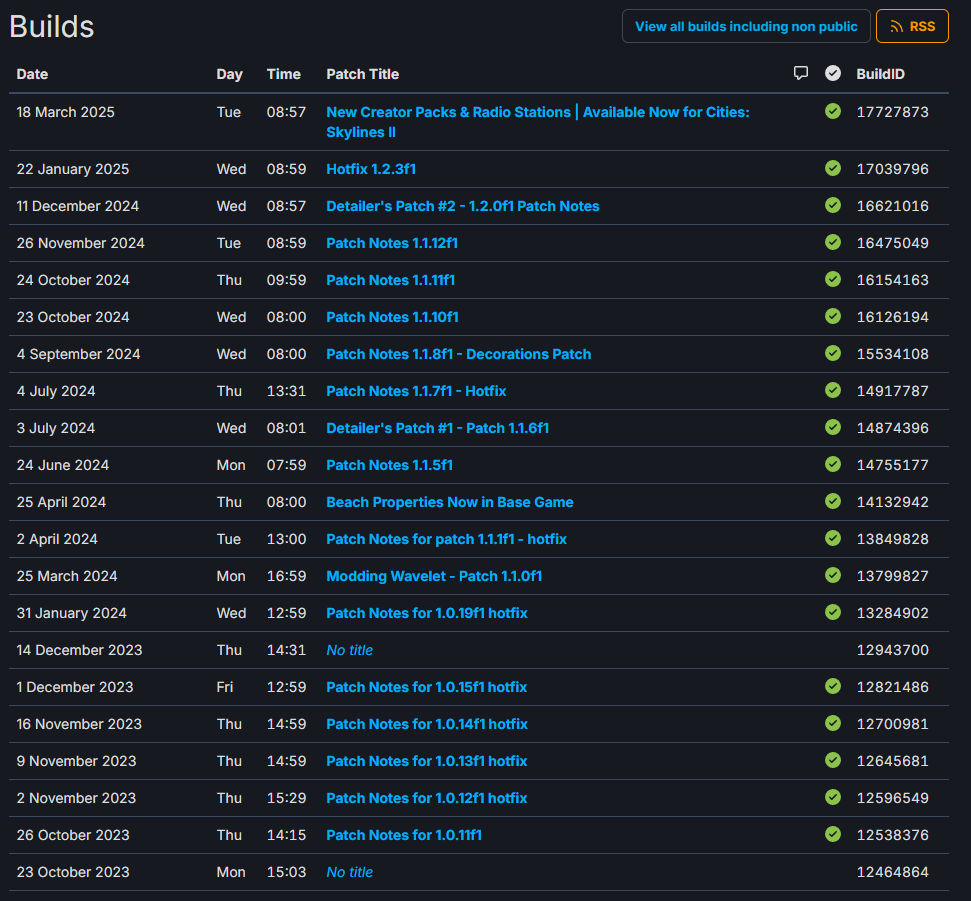Click green checkmark for build 12538376
Viewport: 971px width, 901px height.
833,835
